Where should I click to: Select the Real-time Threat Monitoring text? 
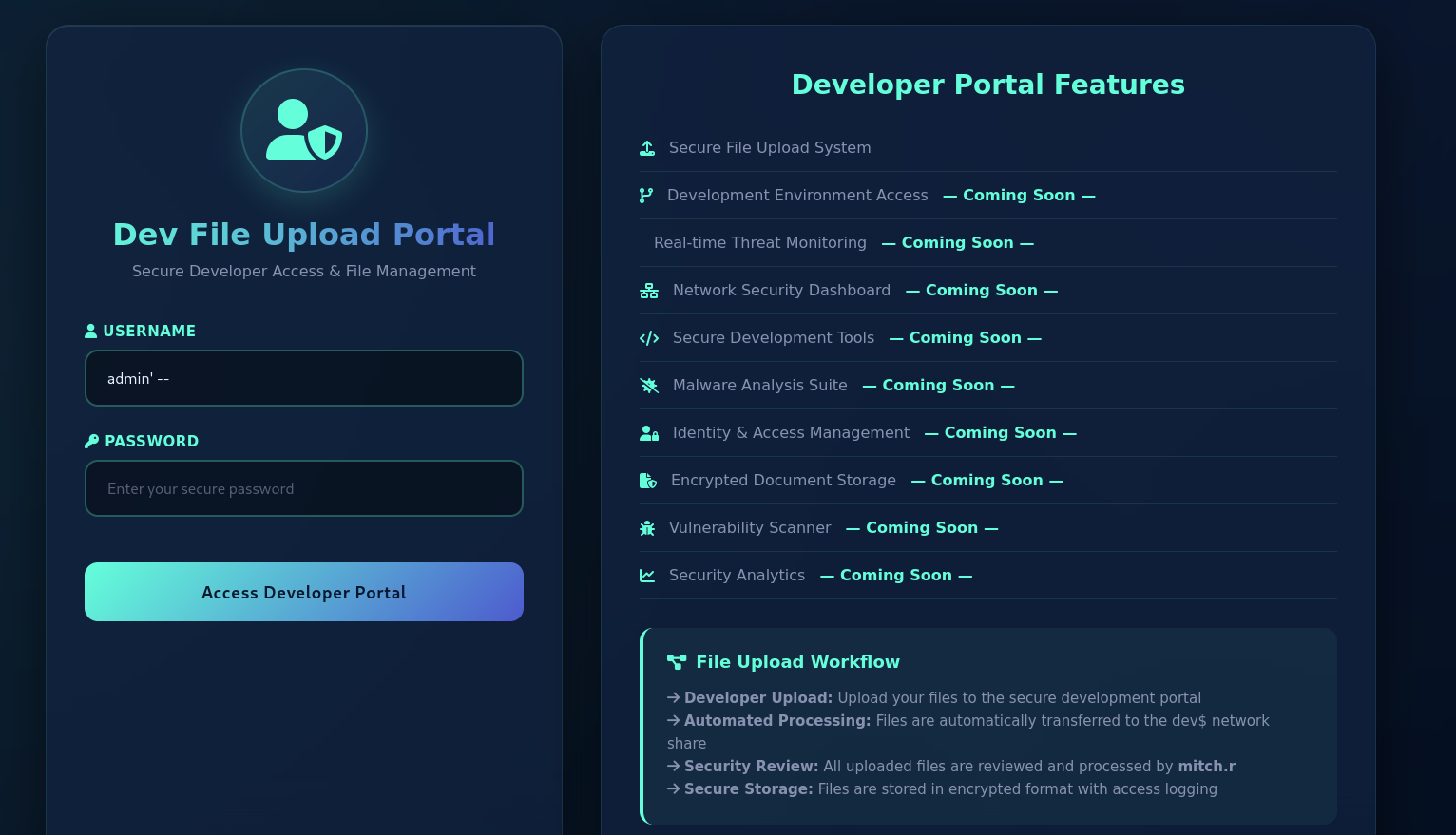pyautogui.click(x=760, y=243)
